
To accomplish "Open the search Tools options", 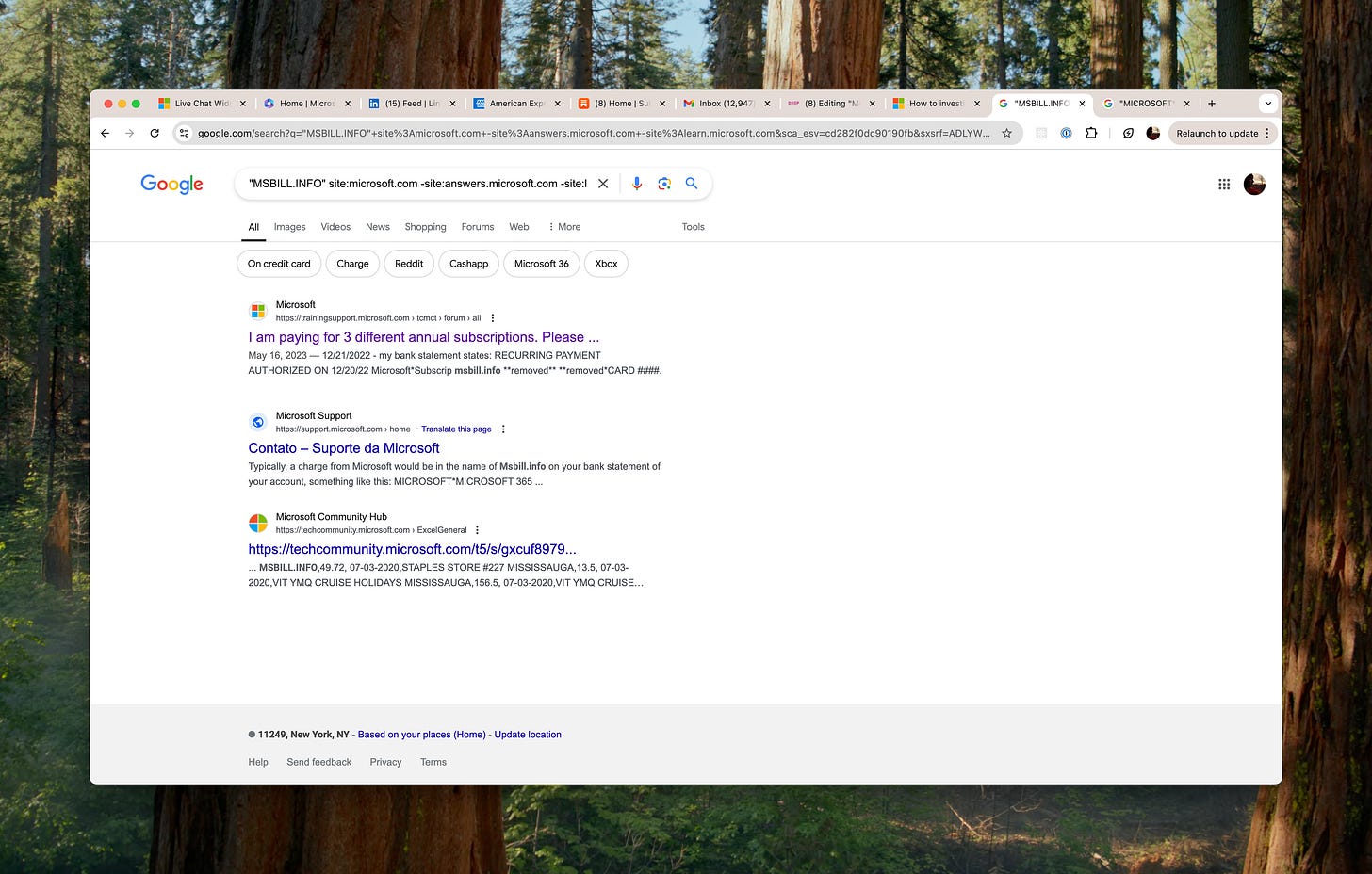I will tap(694, 227).
